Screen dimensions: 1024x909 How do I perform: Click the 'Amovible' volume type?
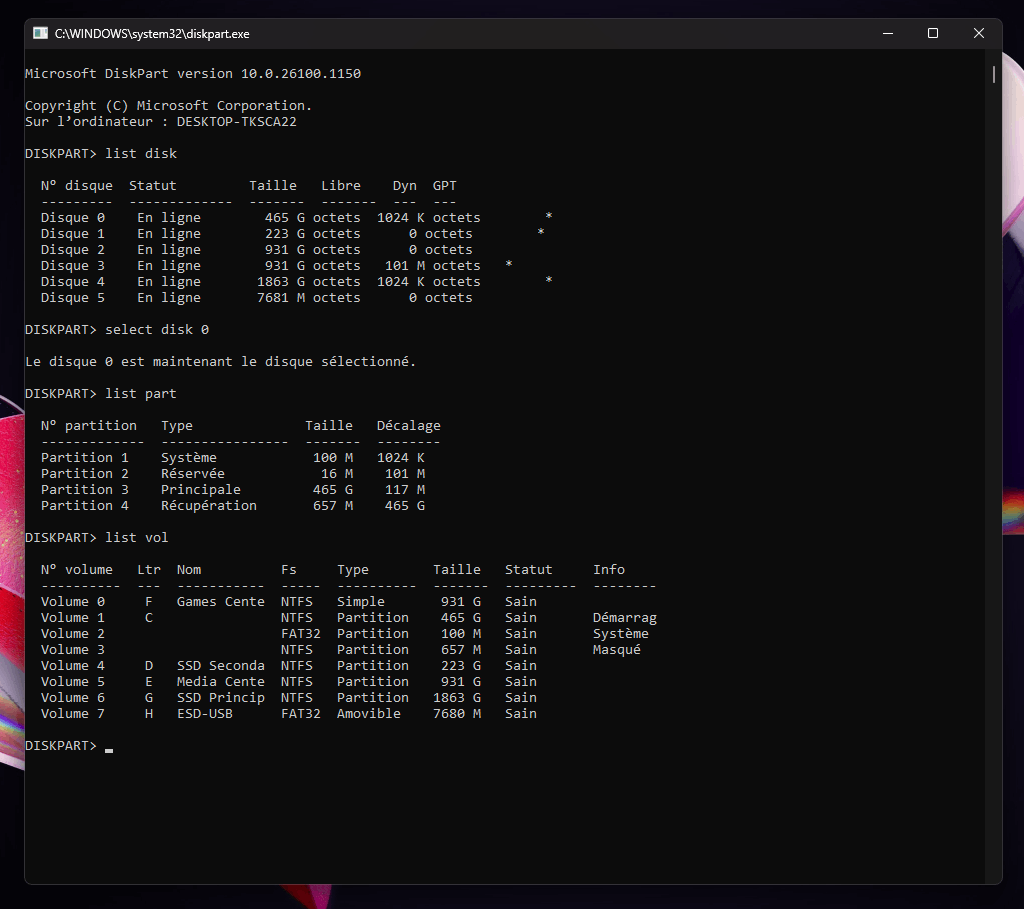(369, 714)
